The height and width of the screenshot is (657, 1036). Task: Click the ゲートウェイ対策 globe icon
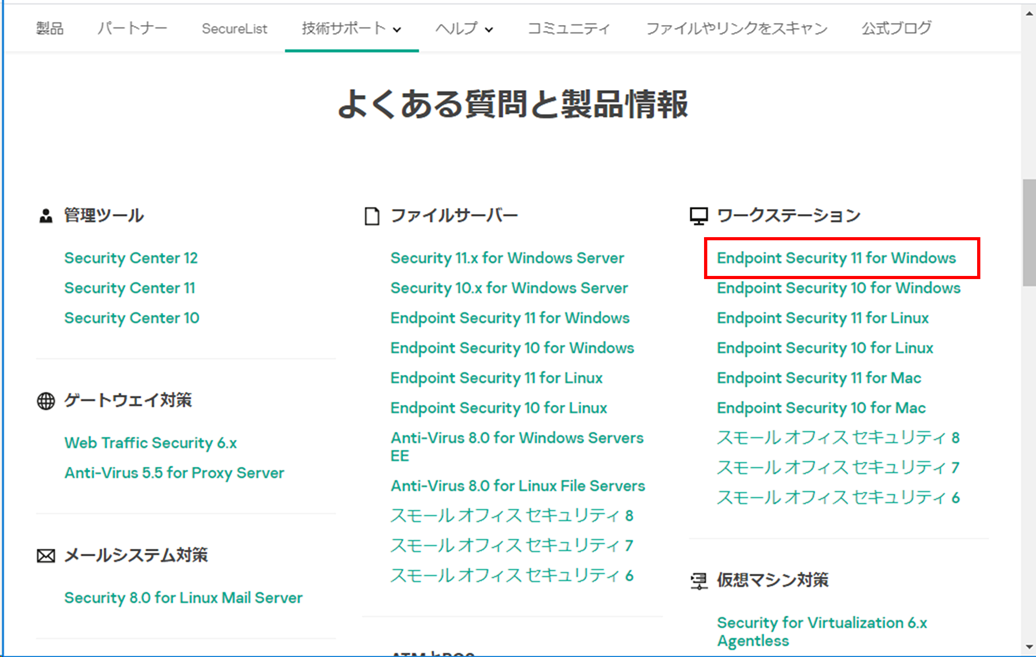click(44, 399)
